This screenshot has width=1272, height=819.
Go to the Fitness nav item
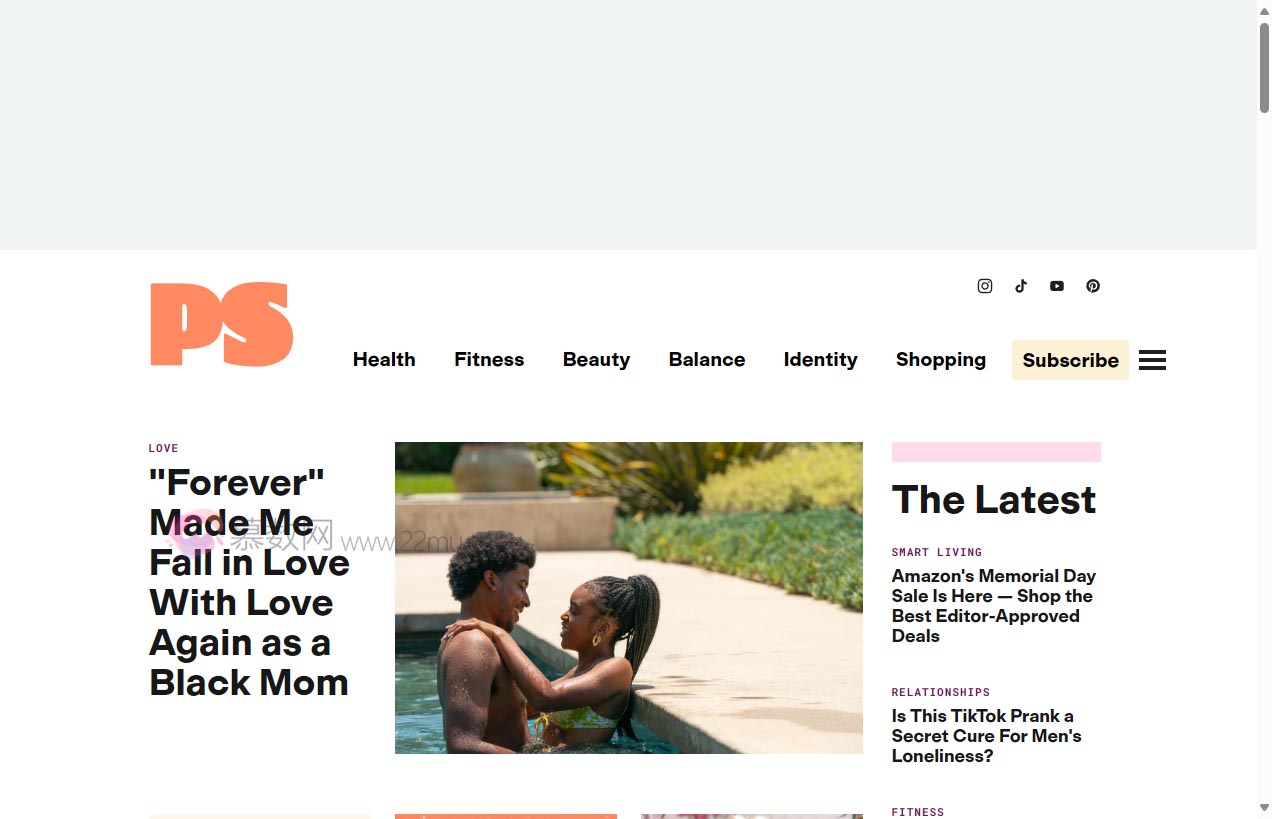tap(489, 360)
